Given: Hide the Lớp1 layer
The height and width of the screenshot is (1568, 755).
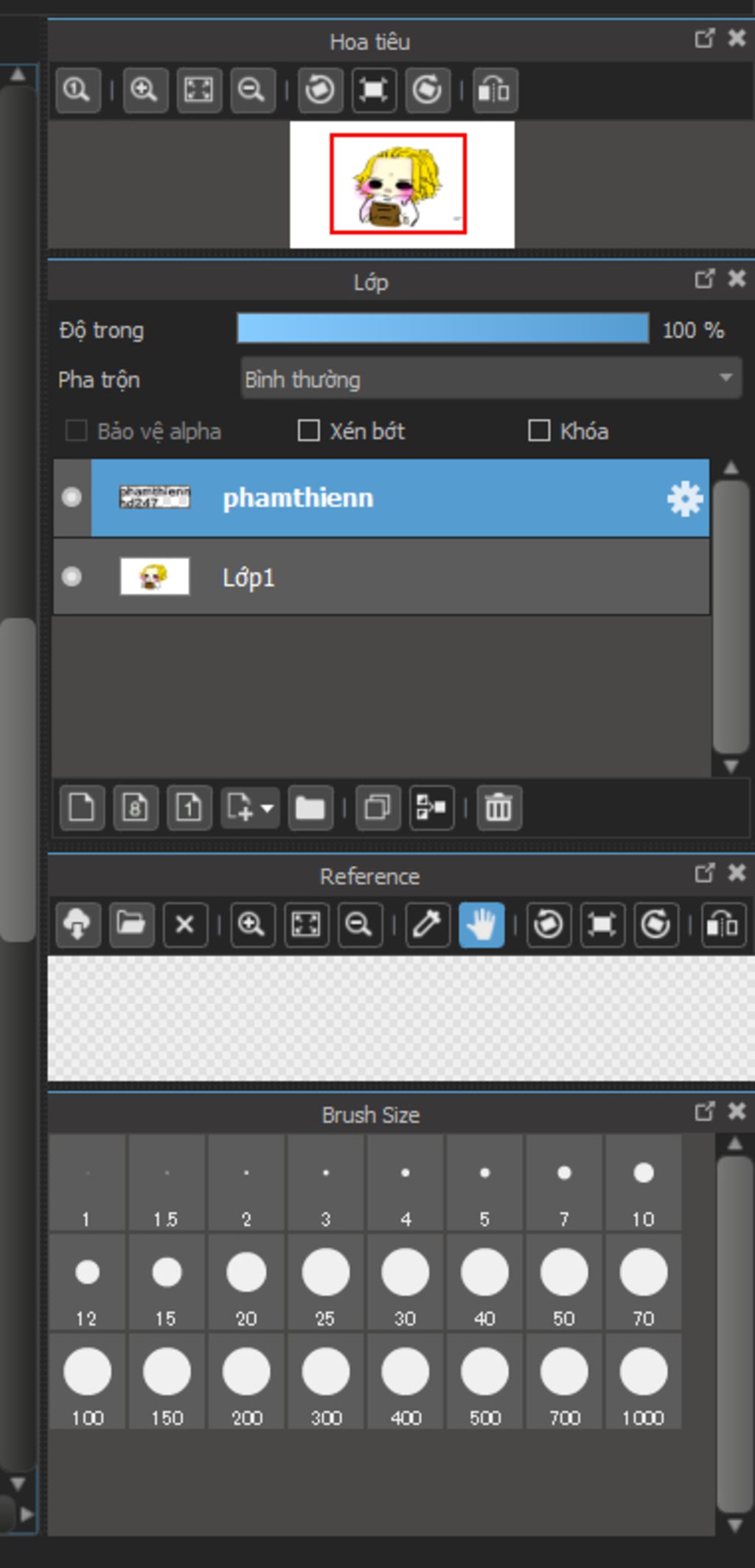Looking at the screenshot, I should pyautogui.click(x=72, y=576).
